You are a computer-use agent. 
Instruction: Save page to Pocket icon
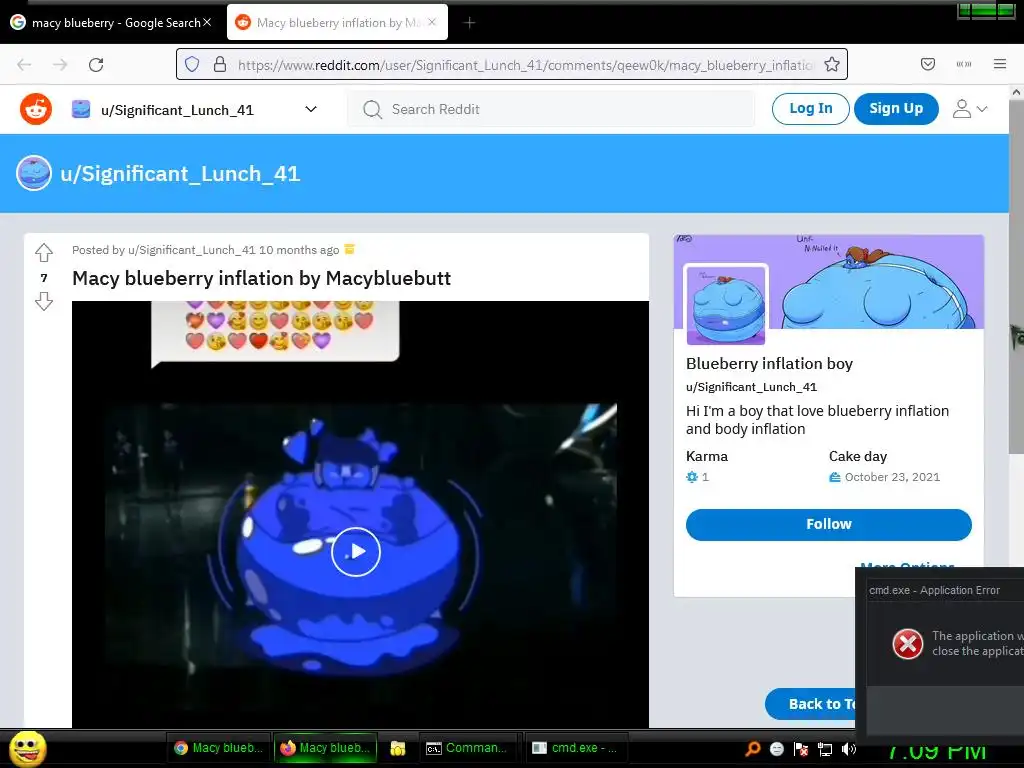(x=927, y=64)
